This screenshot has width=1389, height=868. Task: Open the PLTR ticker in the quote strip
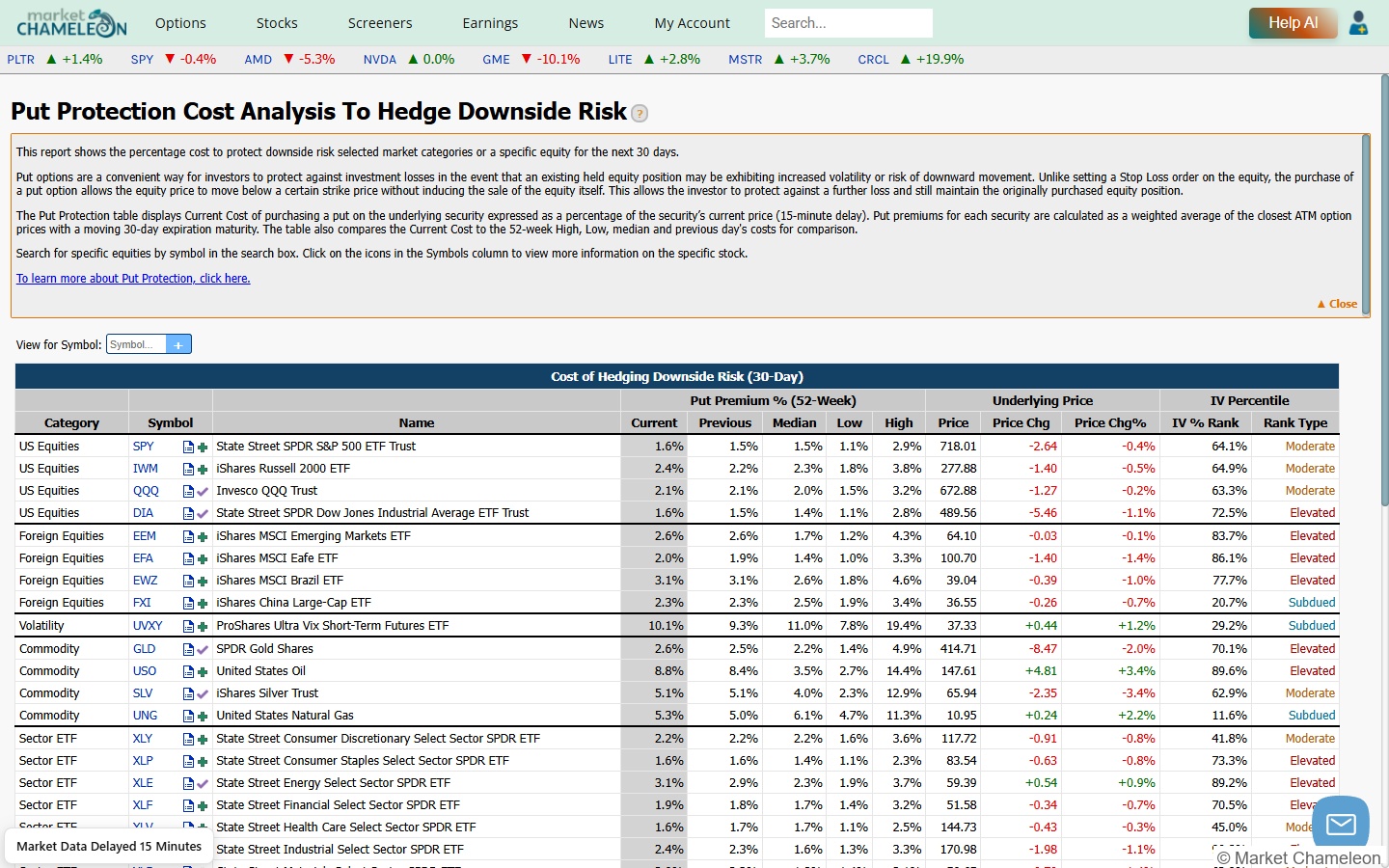pyautogui.click(x=21, y=60)
